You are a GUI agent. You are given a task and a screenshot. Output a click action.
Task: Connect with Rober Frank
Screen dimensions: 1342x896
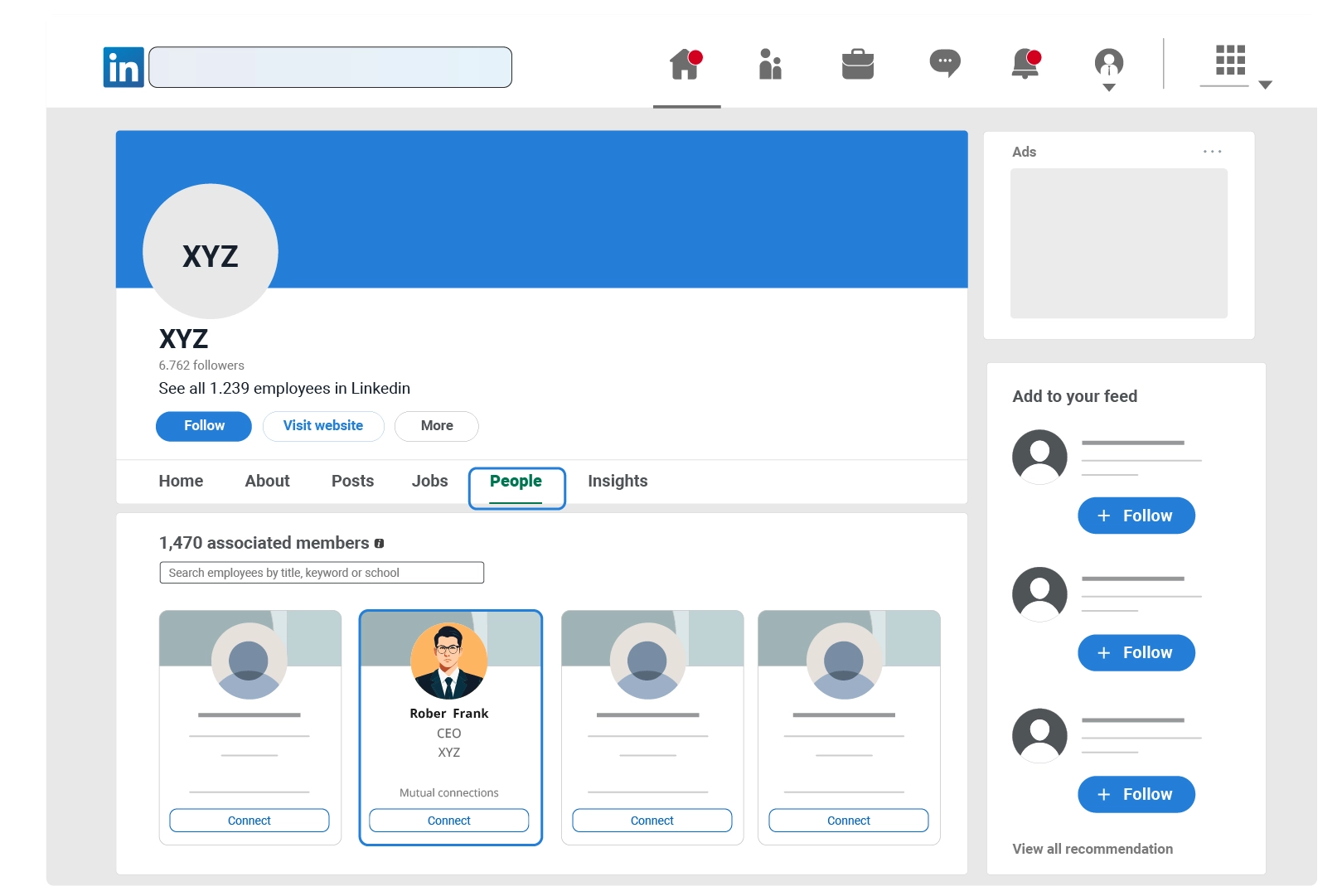click(x=448, y=821)
